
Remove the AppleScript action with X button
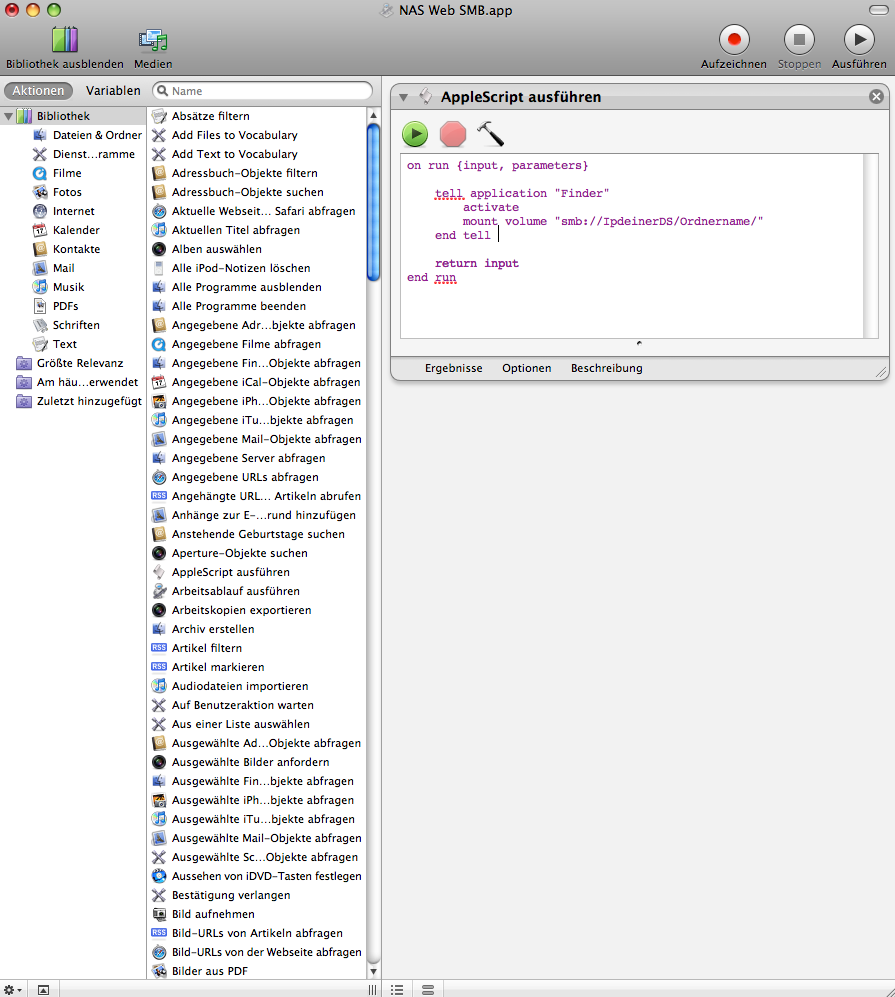click(876, 97)
